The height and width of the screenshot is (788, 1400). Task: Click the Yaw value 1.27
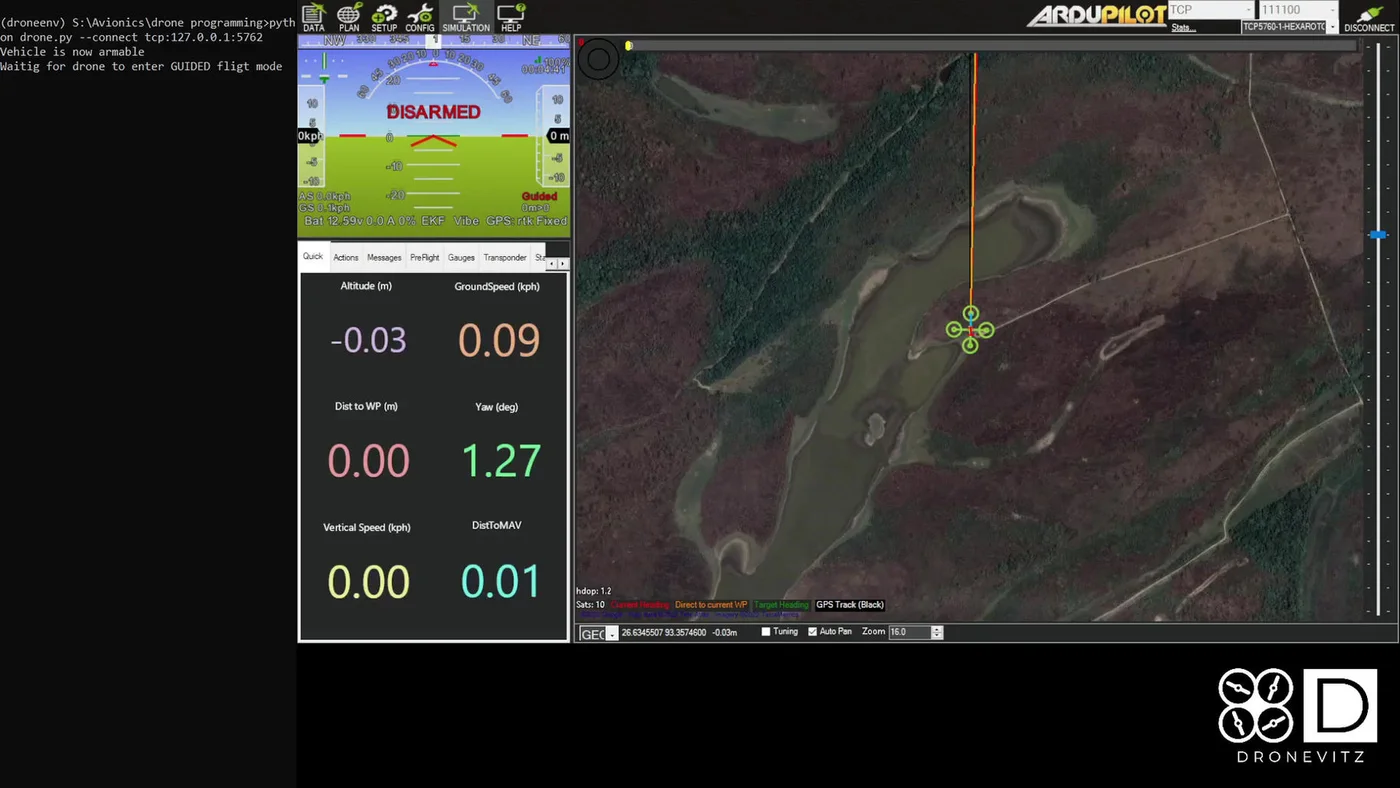point(500,461)
